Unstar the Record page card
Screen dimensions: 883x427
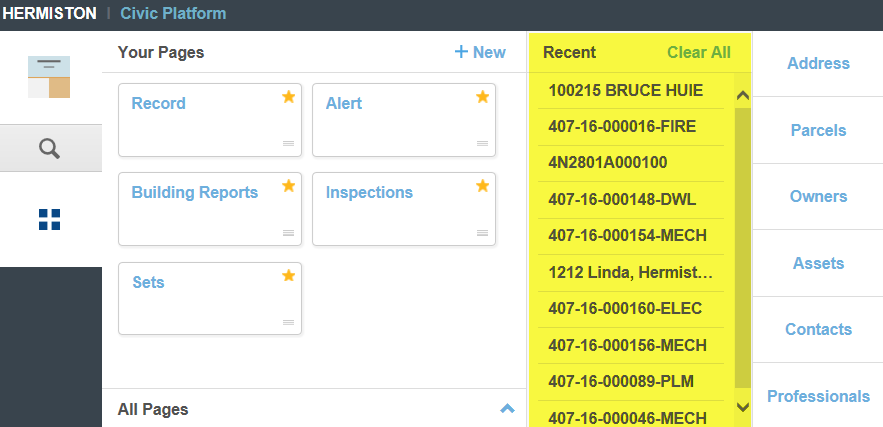pyautogui.click(x=288, y=97)
